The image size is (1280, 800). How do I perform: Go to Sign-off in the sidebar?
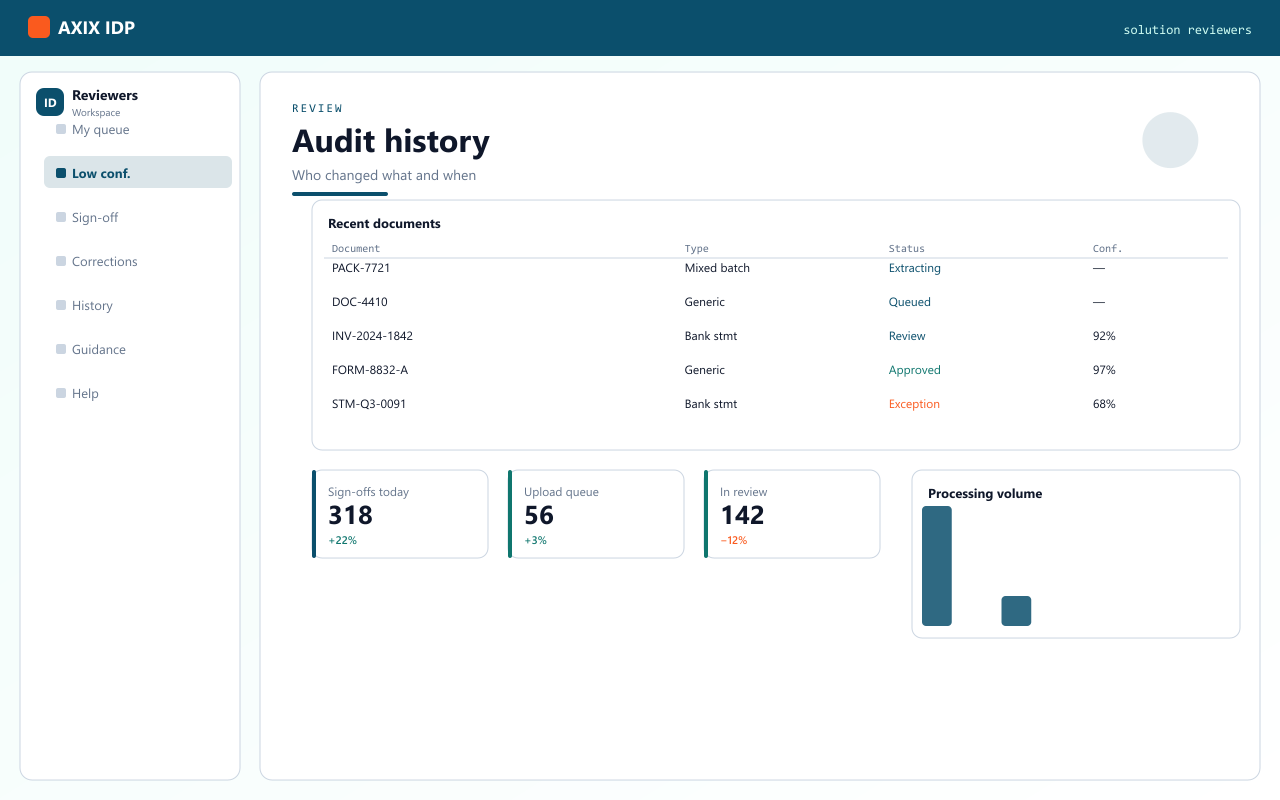pyautogui.click(x=138, y=218)
